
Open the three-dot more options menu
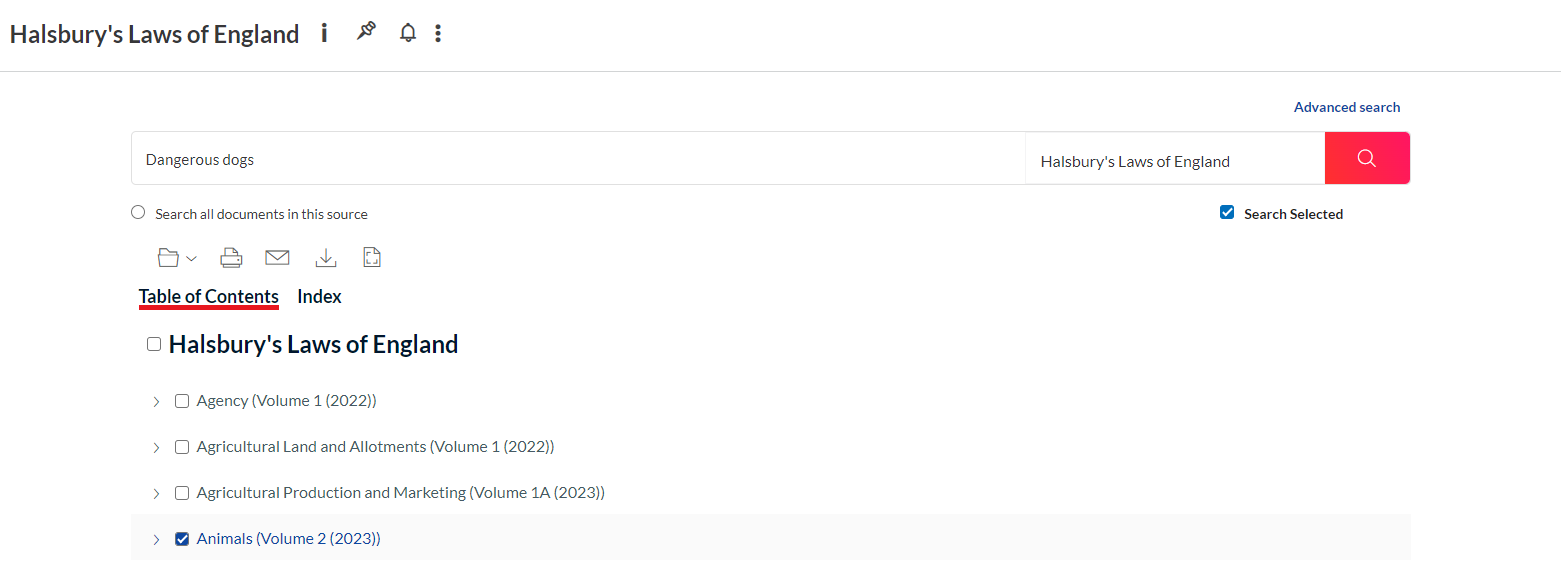pyautogui.click(x=438, y=33)
